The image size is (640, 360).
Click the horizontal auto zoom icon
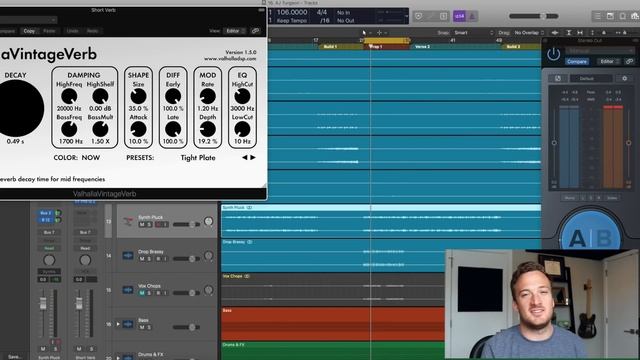pos(580,33)
